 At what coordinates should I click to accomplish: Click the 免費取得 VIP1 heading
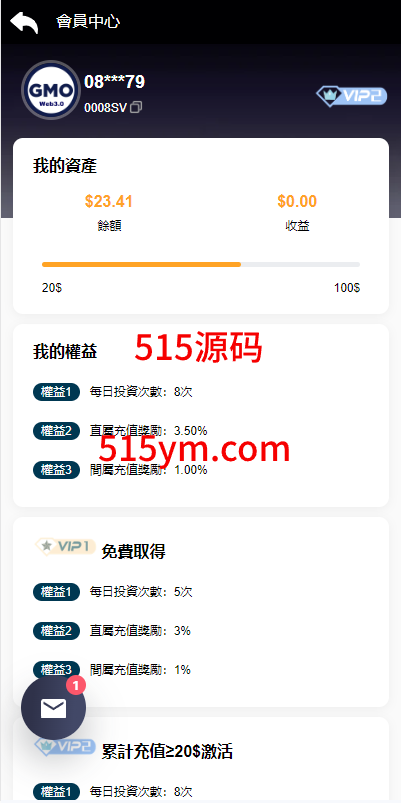pyautogui.click(x=133, y=552)
